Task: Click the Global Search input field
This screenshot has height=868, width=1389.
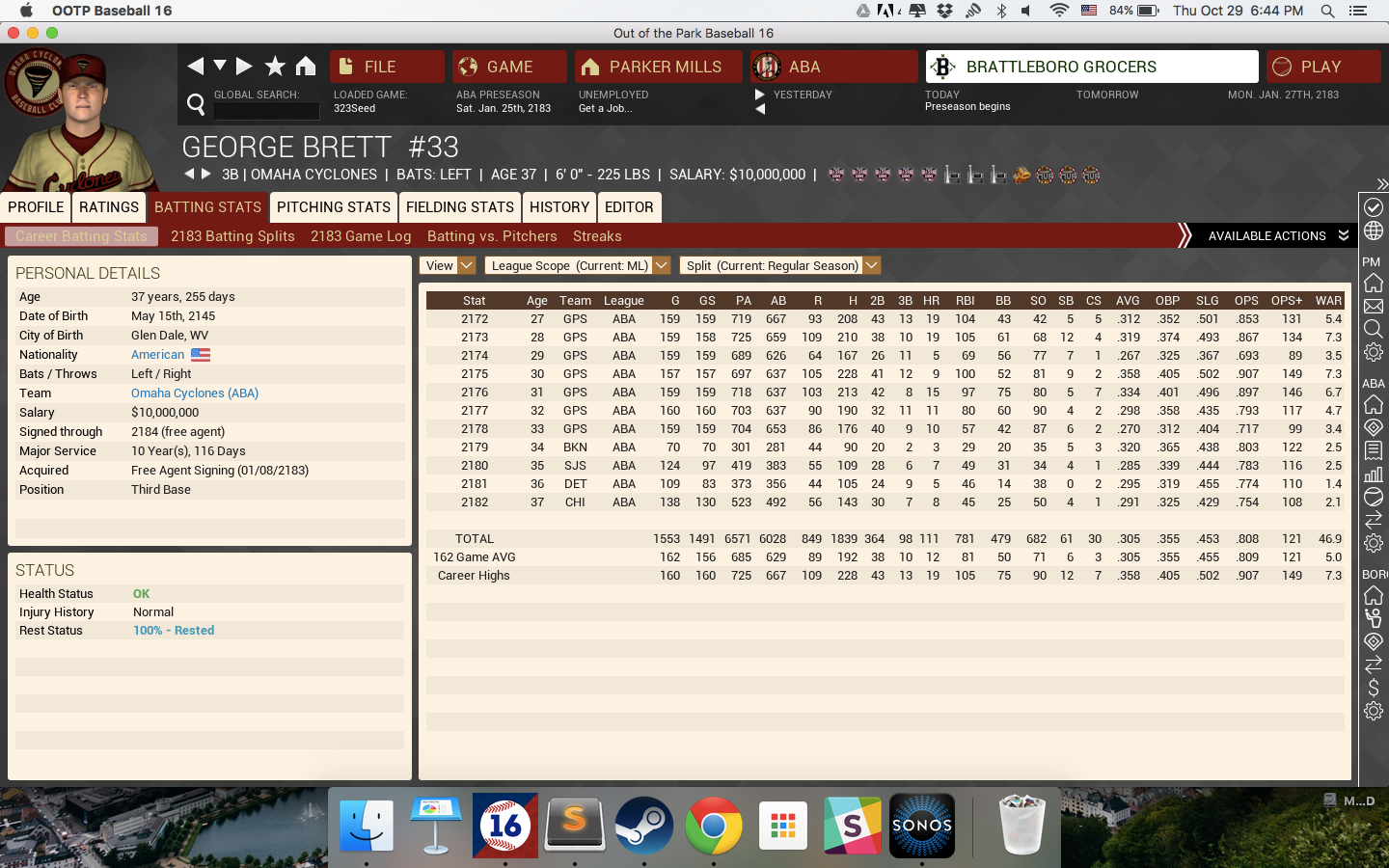Action: point(266,111)
